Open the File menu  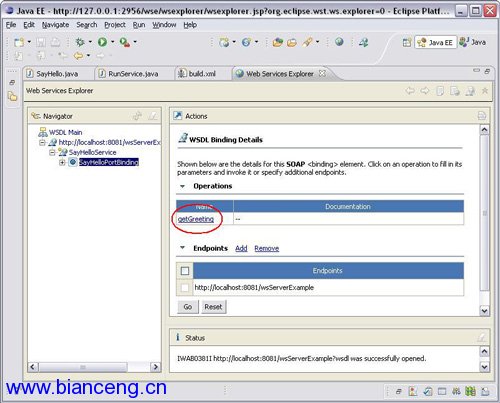[11, 25]
